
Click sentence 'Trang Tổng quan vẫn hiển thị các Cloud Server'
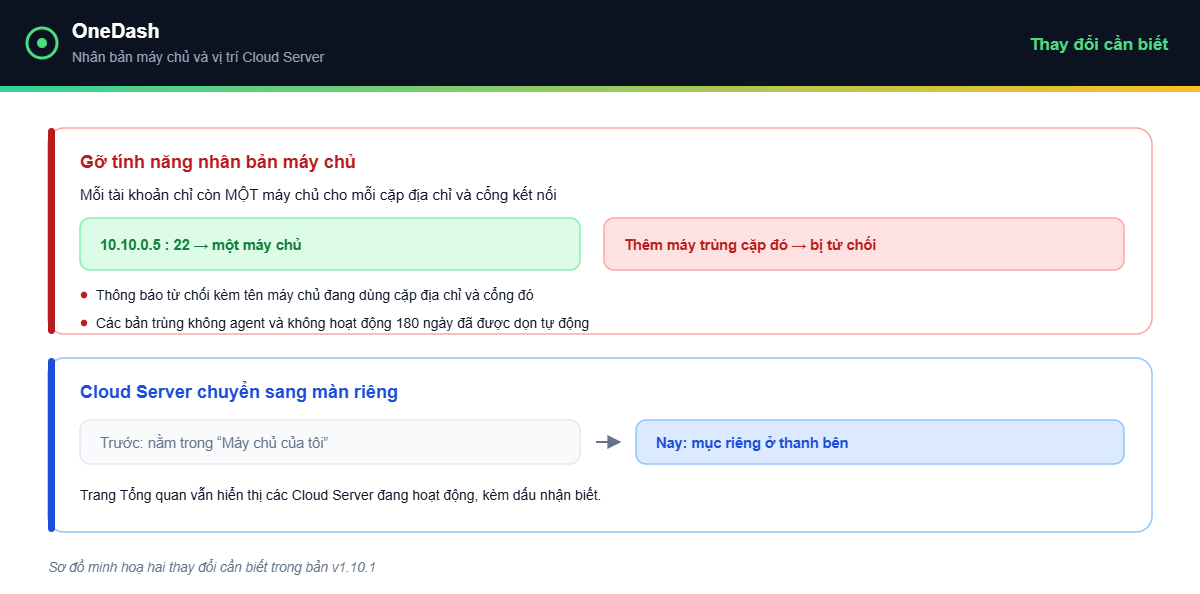[340, 495]
